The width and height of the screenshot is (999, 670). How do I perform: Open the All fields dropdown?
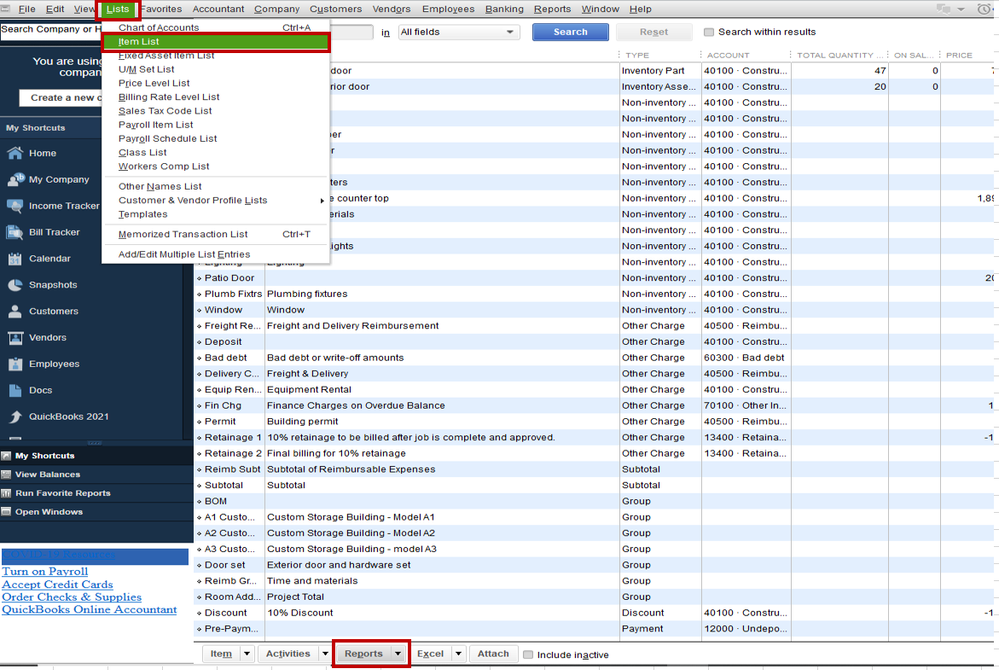coord(458,32)
